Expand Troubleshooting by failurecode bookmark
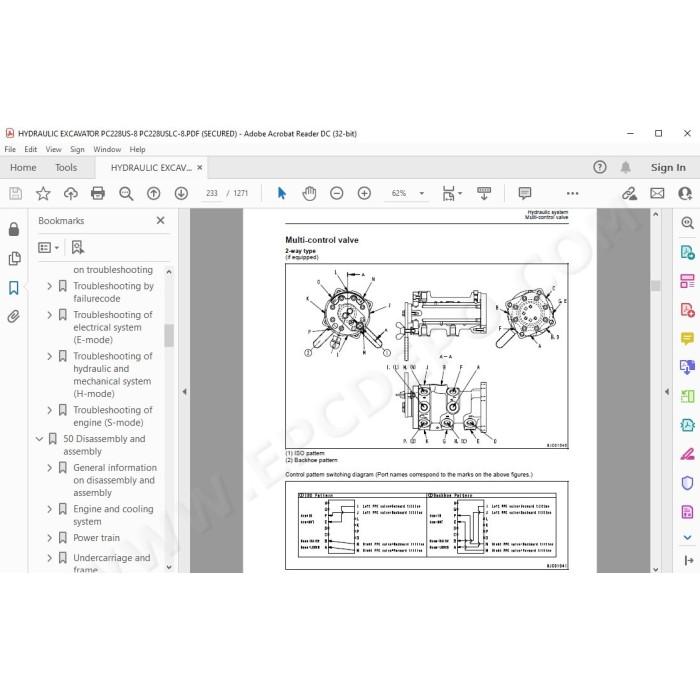This screenshot has height=700, width=700. (50, 286)
